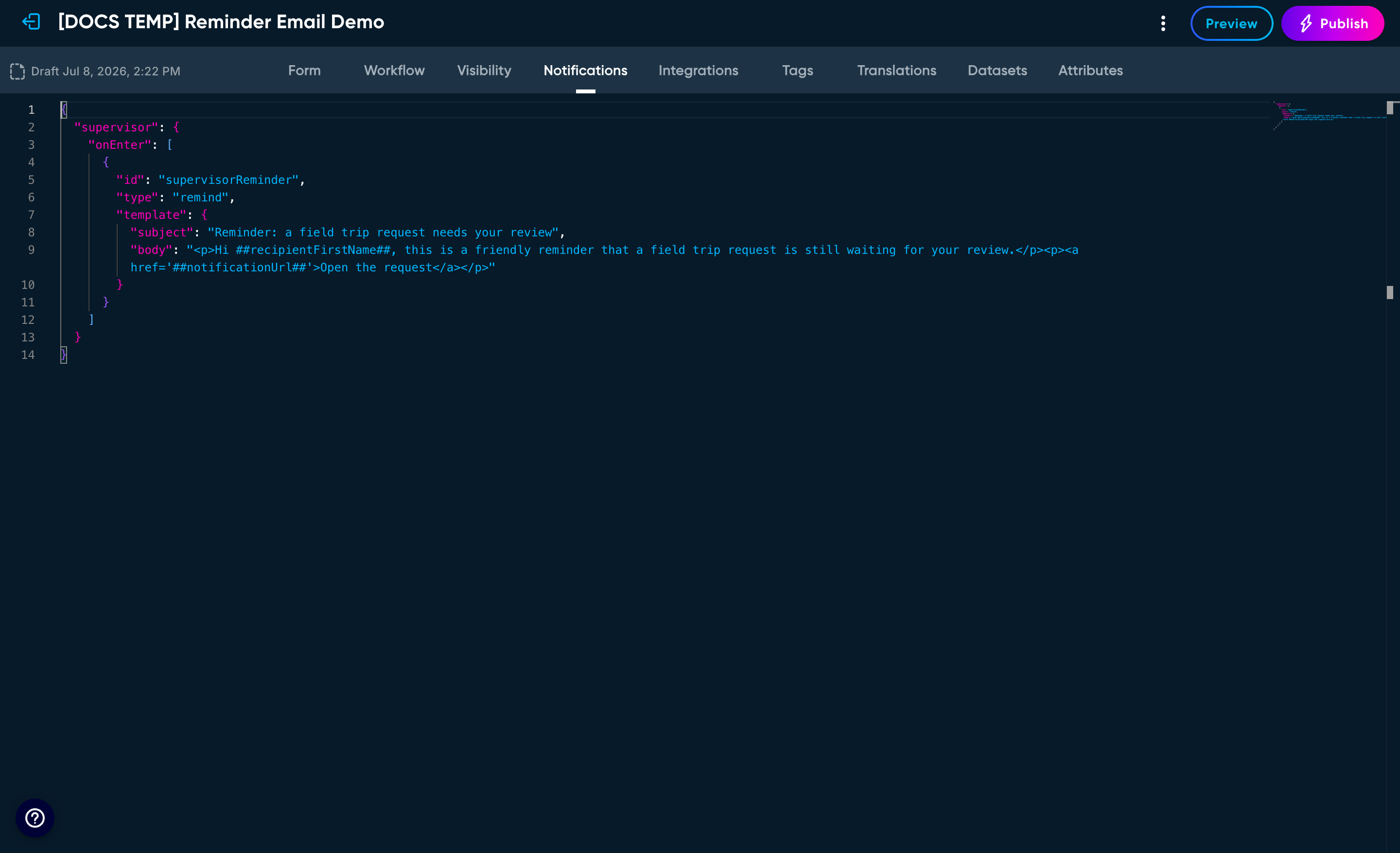This screenshot has width=1400, height=853.
Task: Click line number 14 in gutter
Action: click(28, 355)
